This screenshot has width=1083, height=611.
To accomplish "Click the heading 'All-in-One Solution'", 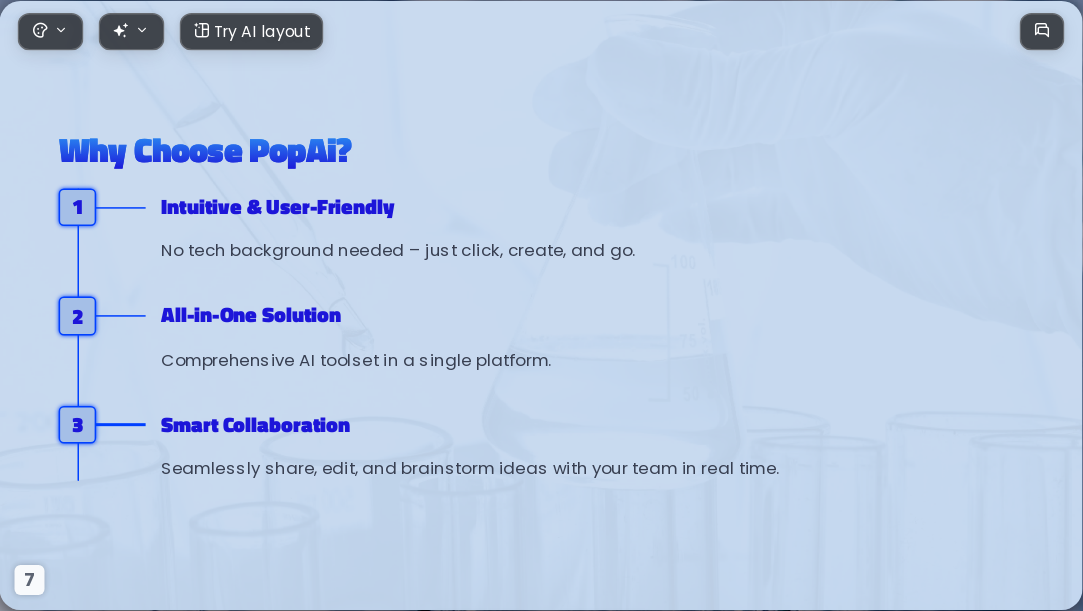I will 251,316.
